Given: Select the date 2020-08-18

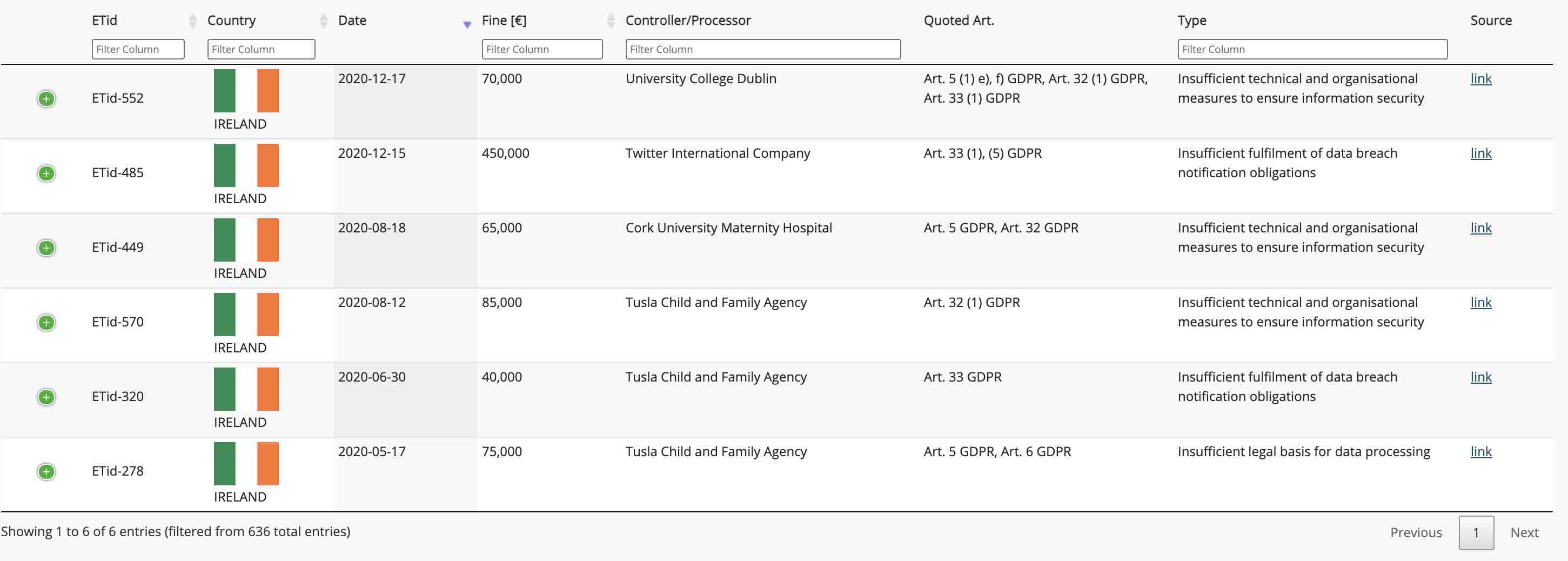Looking at the screenshot, I should click(372, 228).
